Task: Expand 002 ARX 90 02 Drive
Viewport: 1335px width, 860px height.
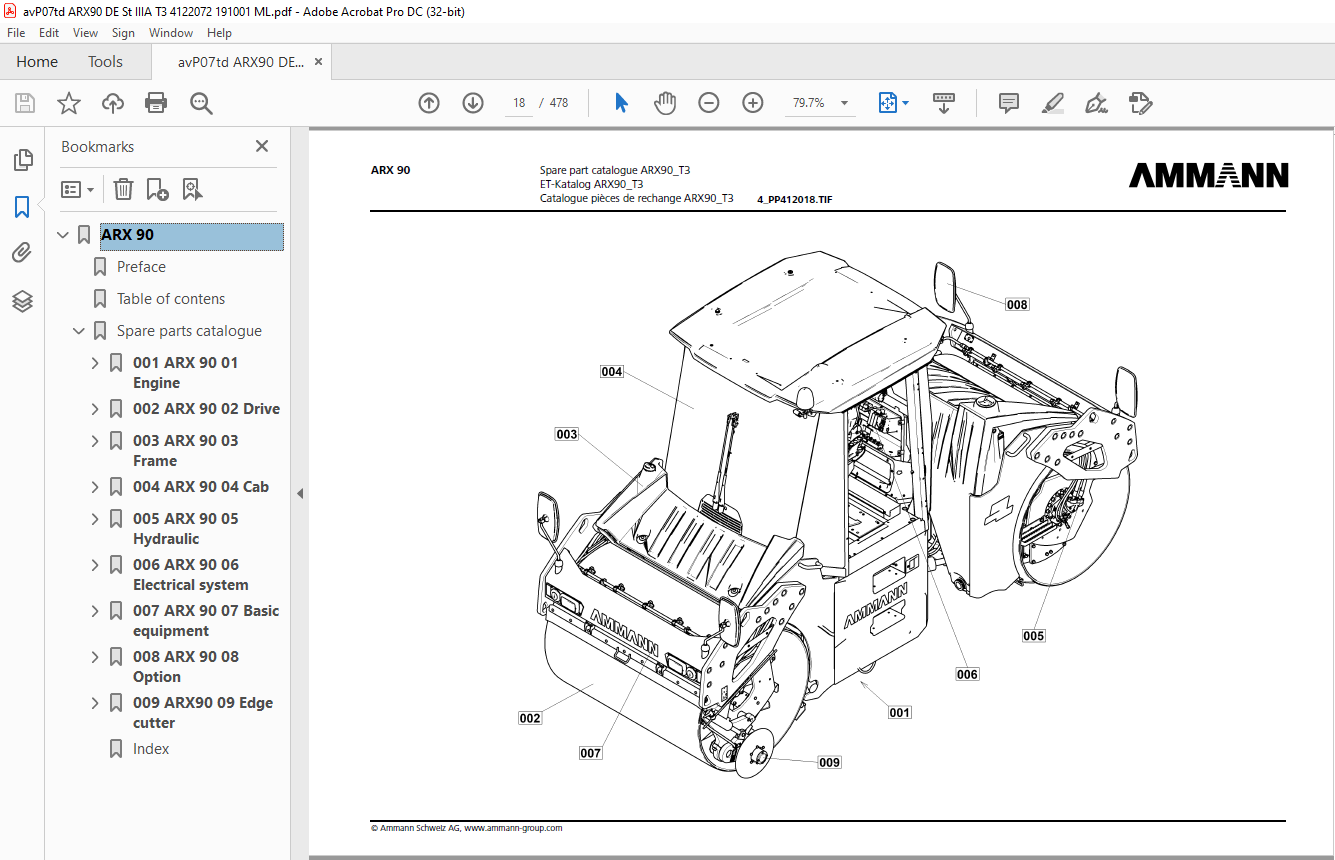Action: click(95, 409)
